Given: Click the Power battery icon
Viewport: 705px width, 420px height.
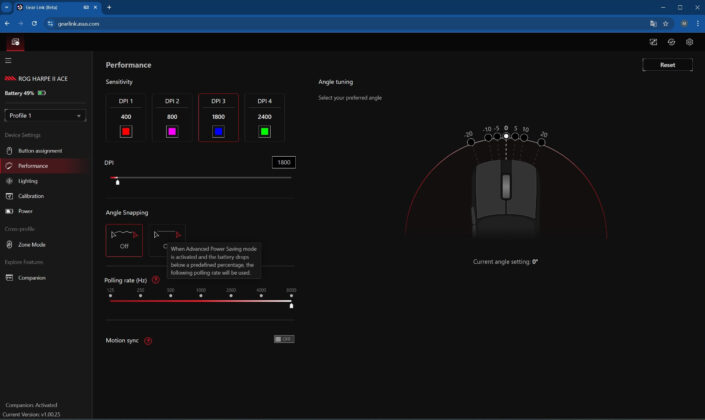Looking at the screenshot, I should [x=9, y=211].
